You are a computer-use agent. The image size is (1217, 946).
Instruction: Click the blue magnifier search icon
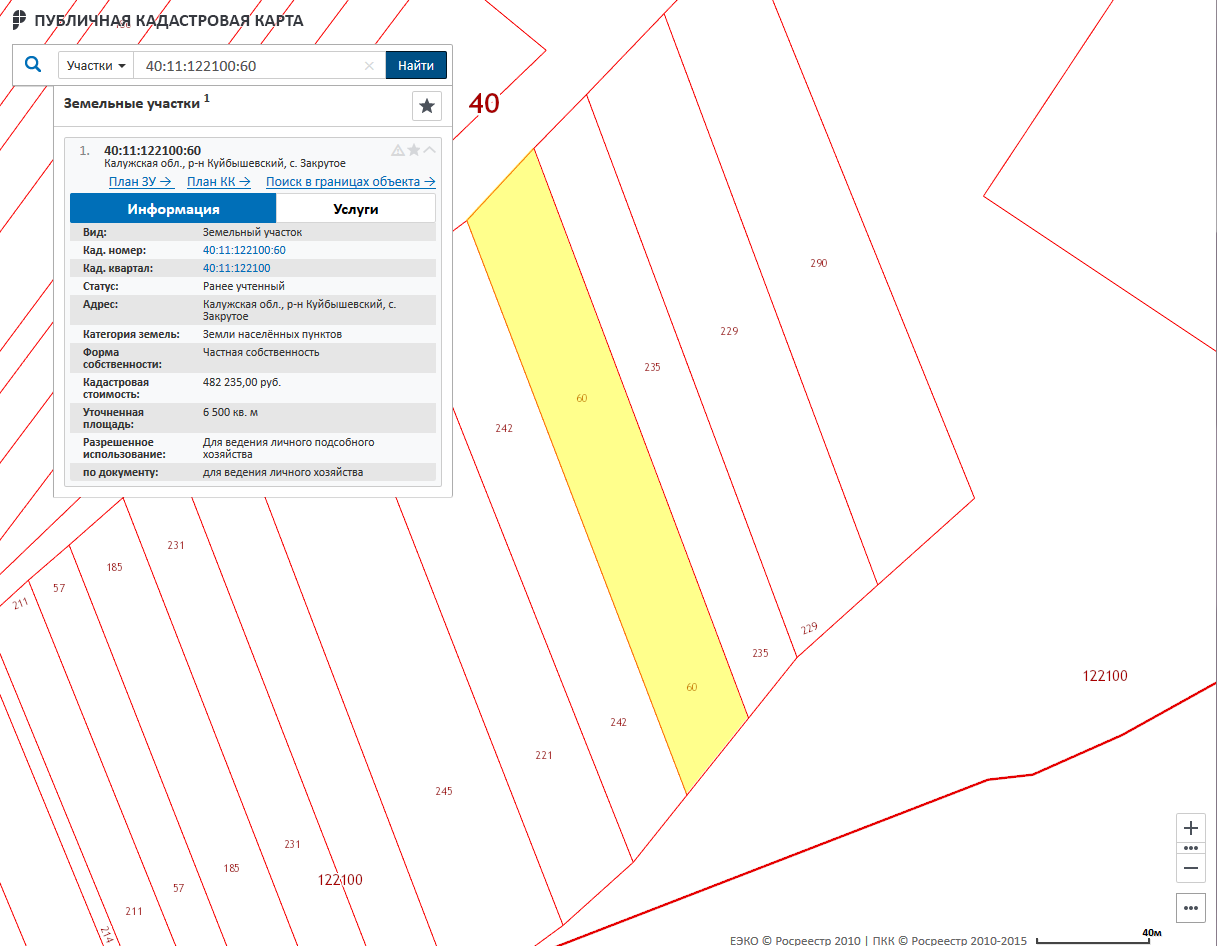tap(33, 65)
